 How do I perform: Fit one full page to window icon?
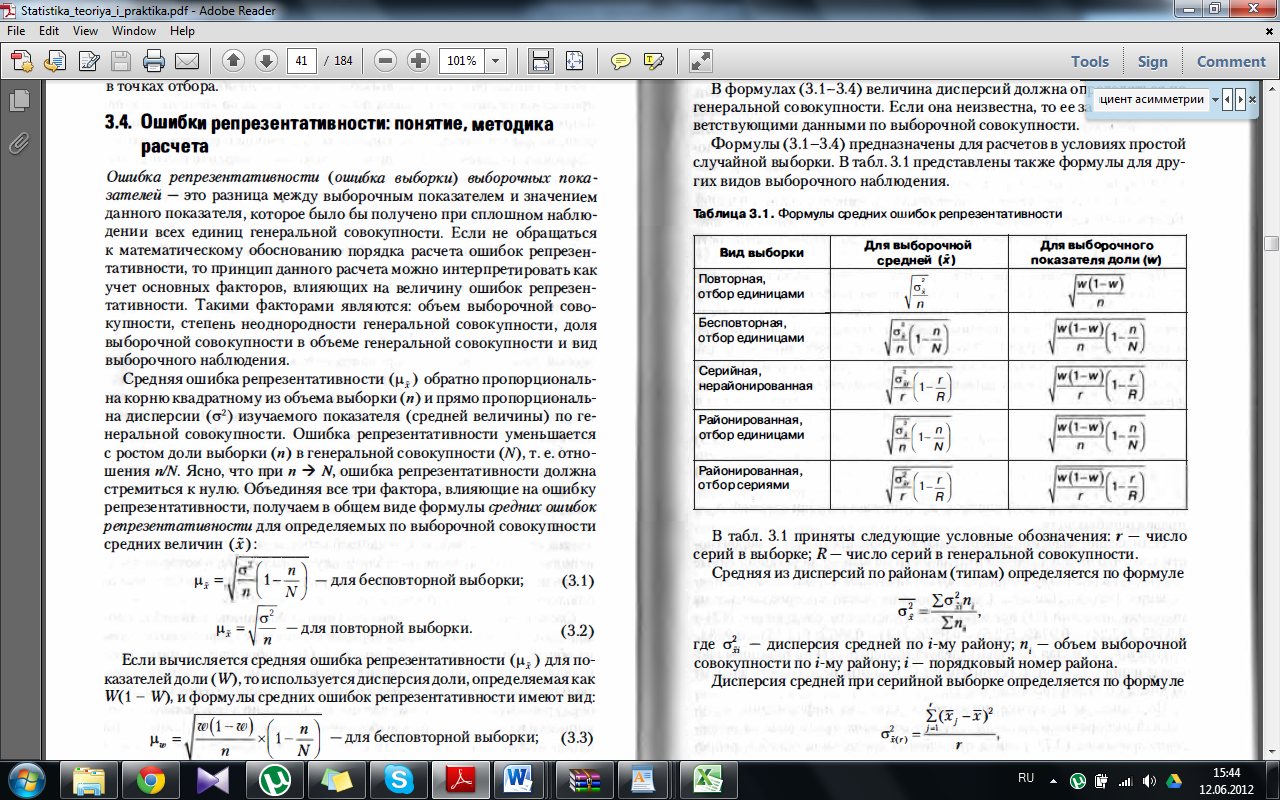(x=574, y=60)
